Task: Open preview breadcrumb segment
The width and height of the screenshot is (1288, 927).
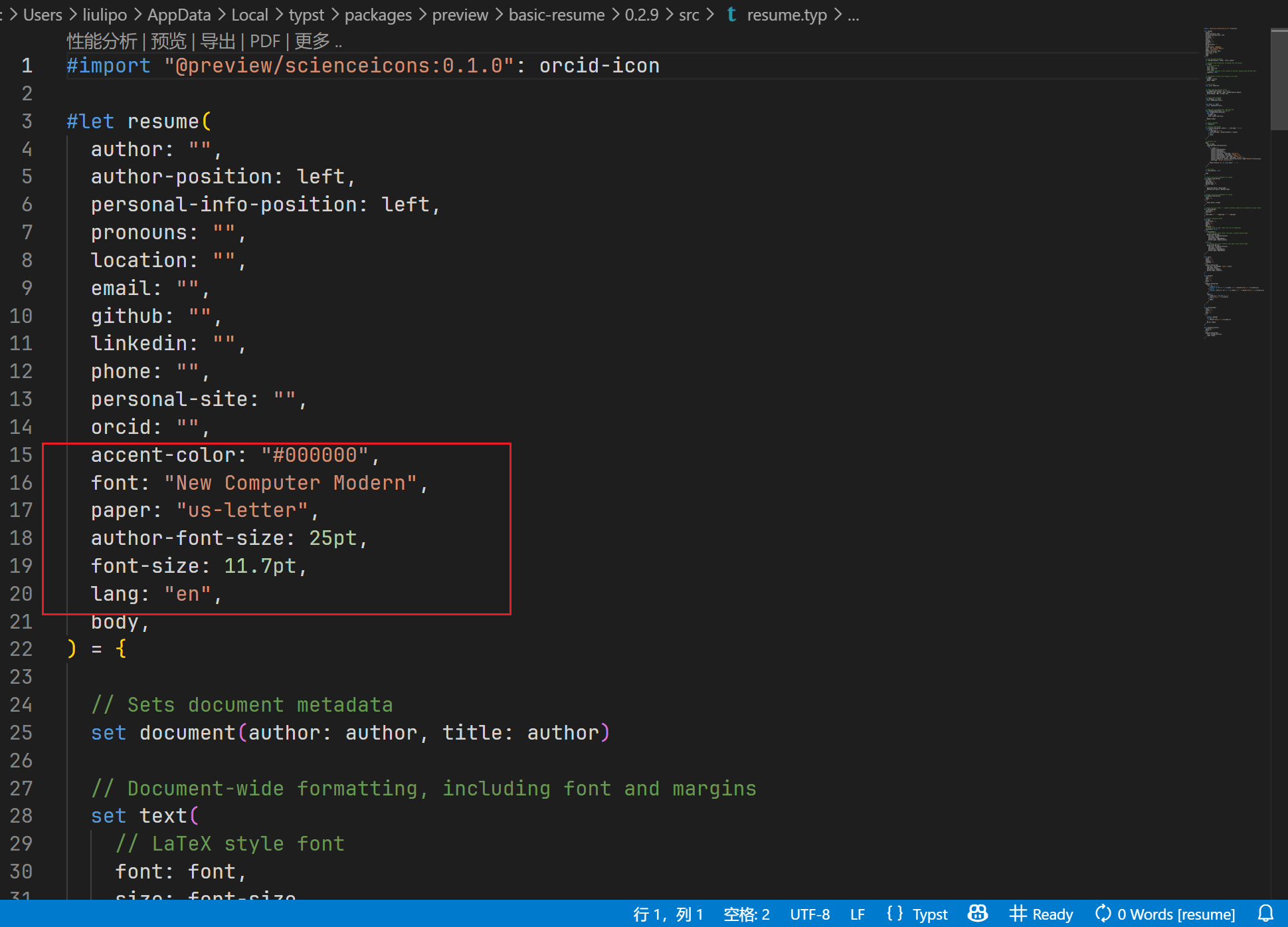Action: click(460, 15)
